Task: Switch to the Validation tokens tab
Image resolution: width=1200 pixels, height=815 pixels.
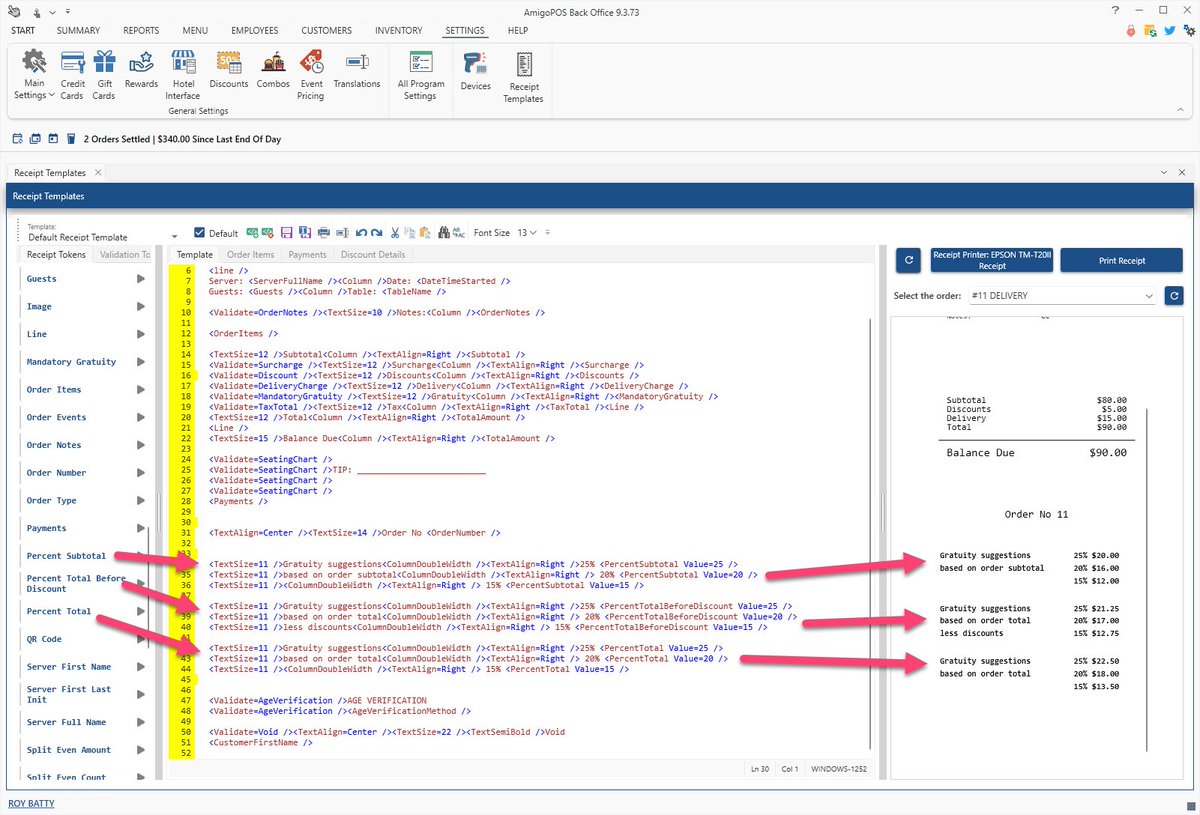Action: point(124,255)
